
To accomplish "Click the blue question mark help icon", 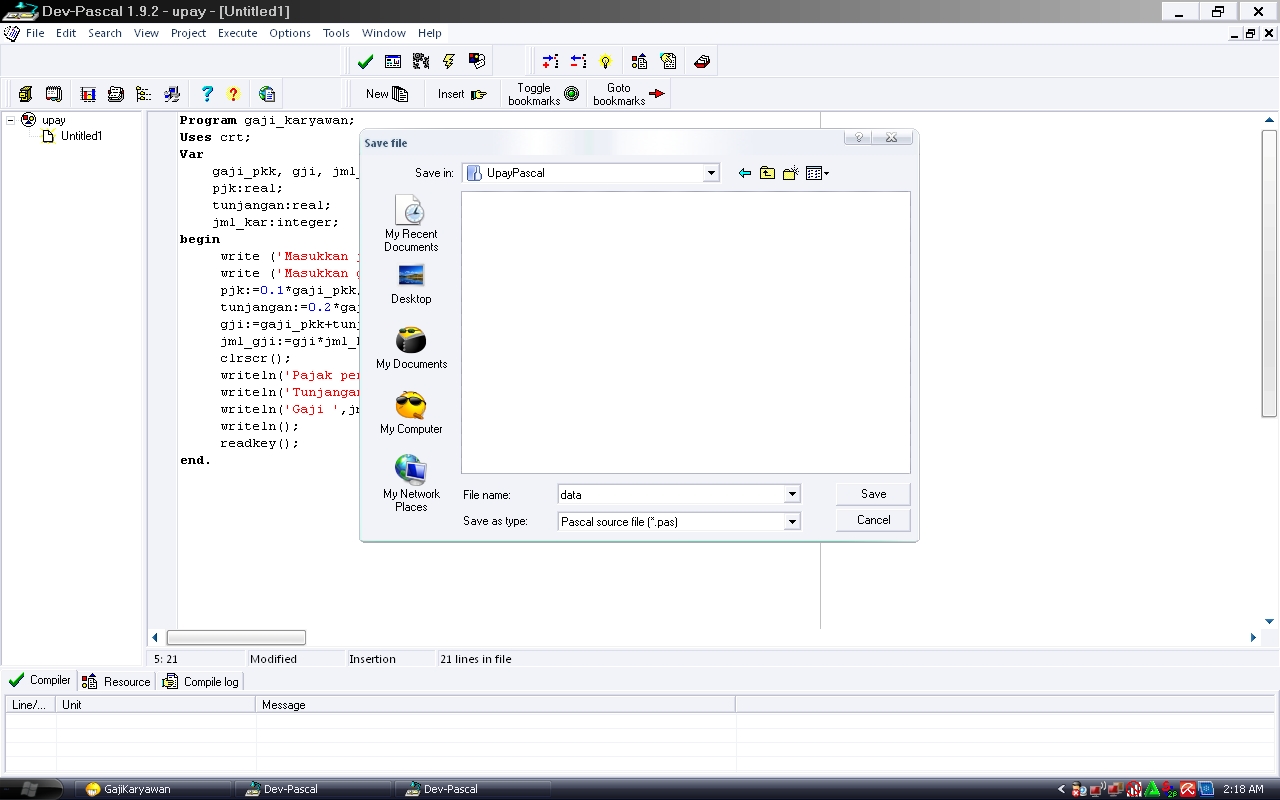I will [207, 94].
